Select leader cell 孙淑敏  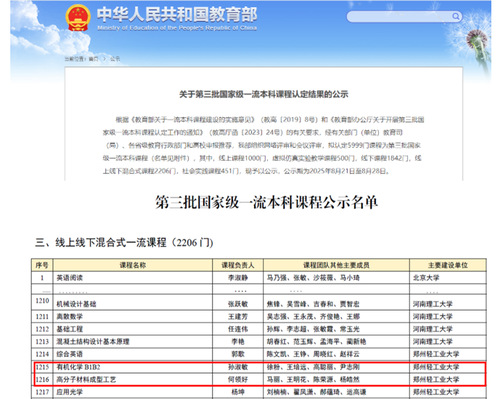[238, 367]
